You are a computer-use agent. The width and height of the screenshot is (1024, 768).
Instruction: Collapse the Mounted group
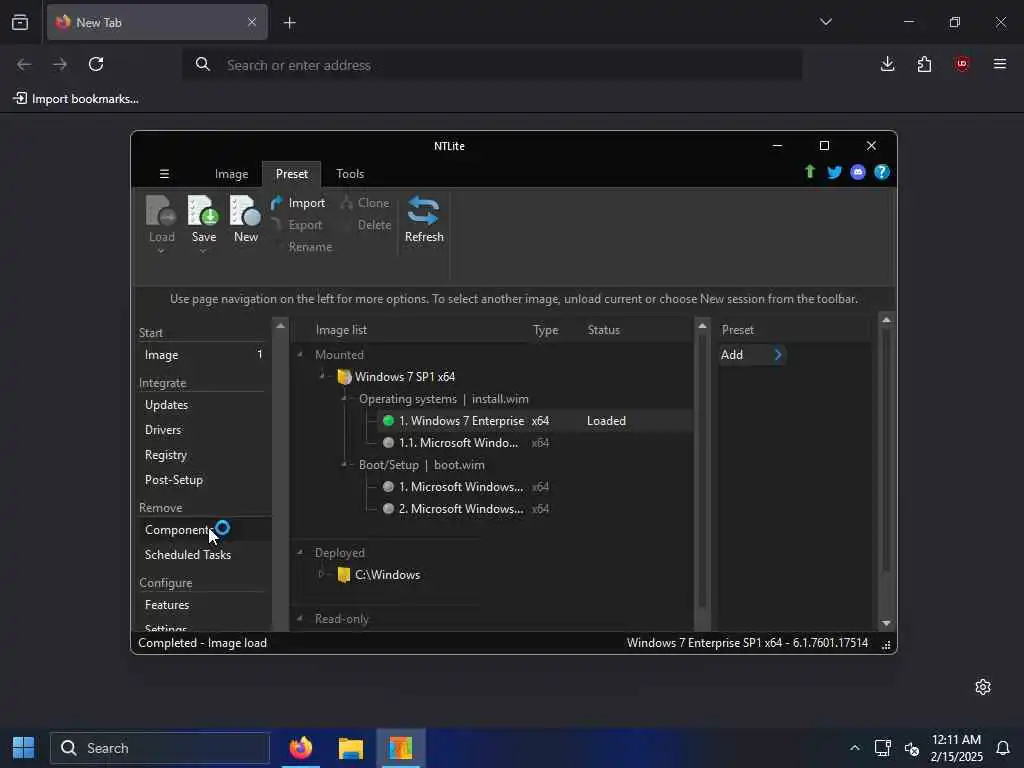300,355
